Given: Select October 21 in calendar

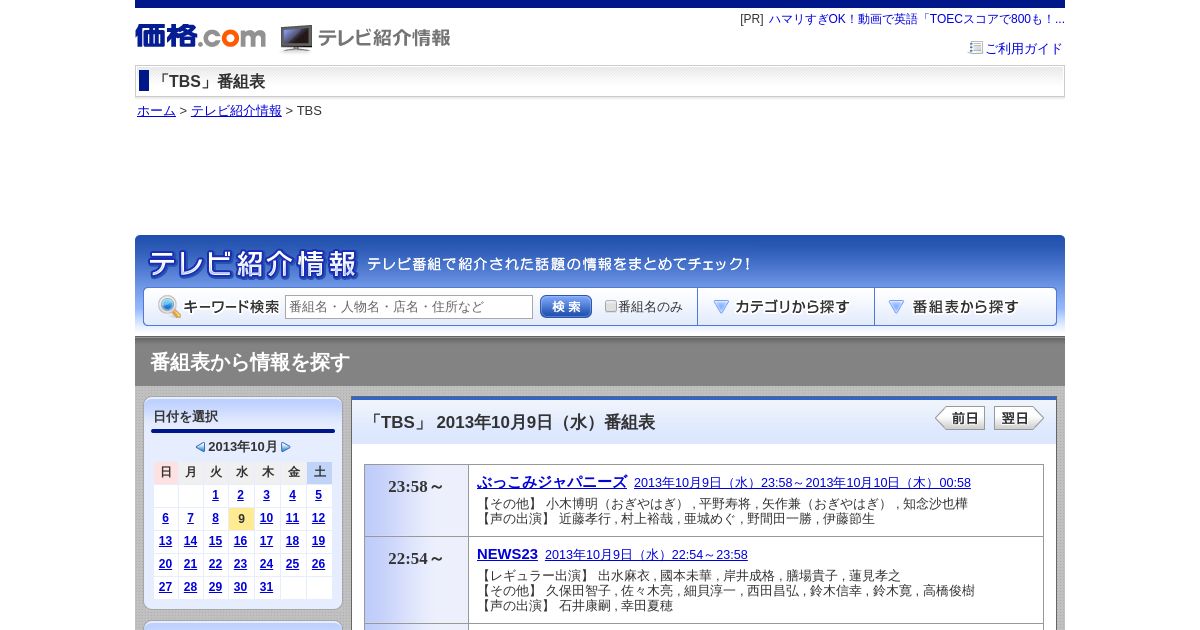Looking at the screenshot, I should tap(190, 564).
